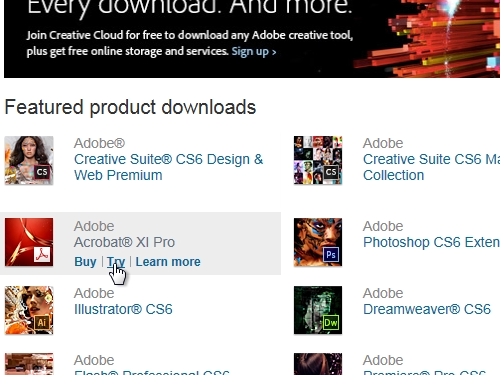Screen dimensions: 500x375
Task: Open the Illustrator CS6 link
Action: (x=123, y=309)
